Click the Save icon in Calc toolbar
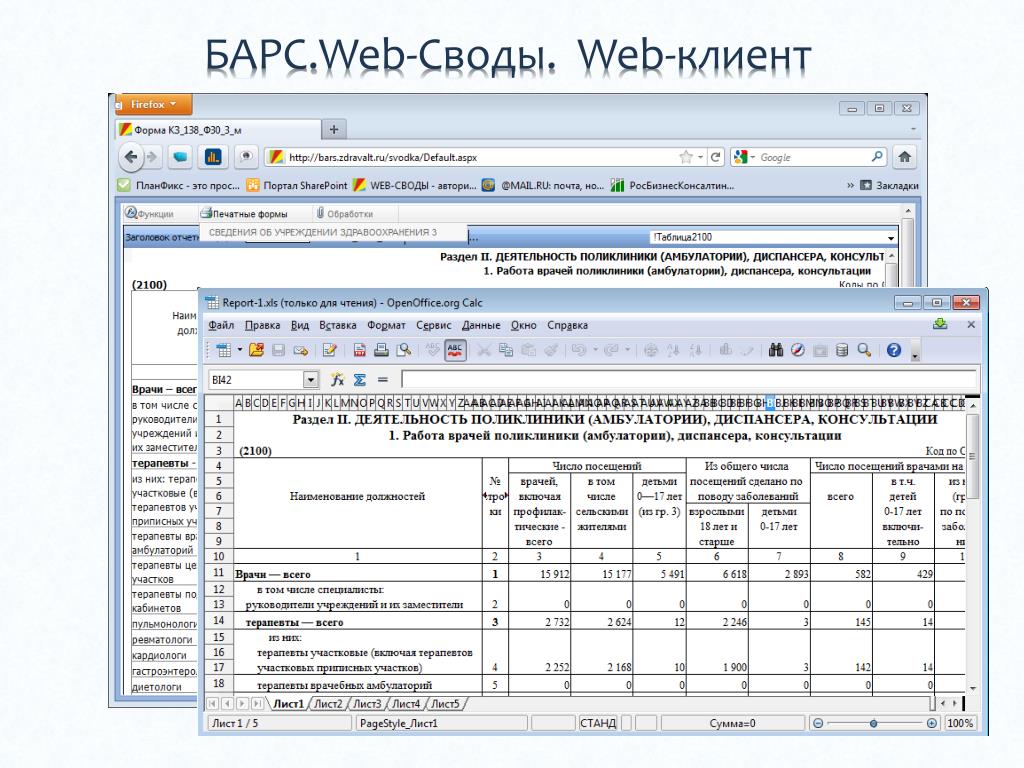The image size is (1024, 768). click(278, 350)
